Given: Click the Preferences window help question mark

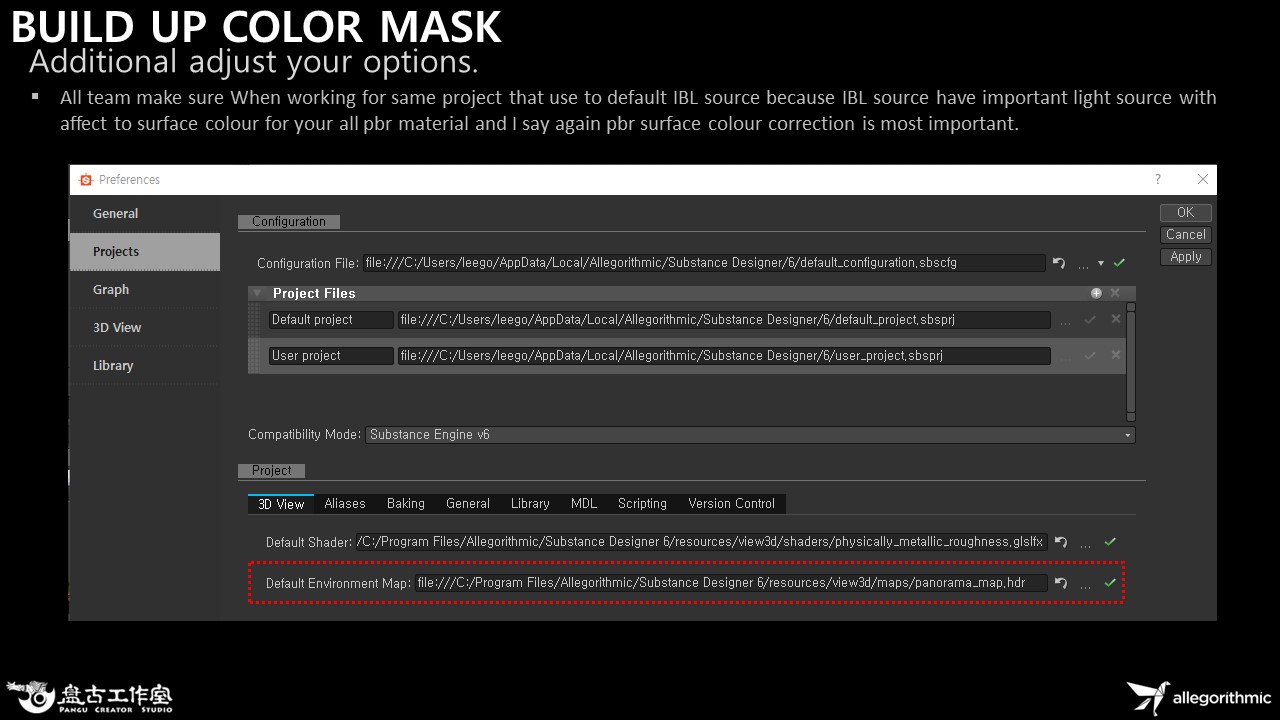Looking at the screenshot, I should tap(1158, 179).
